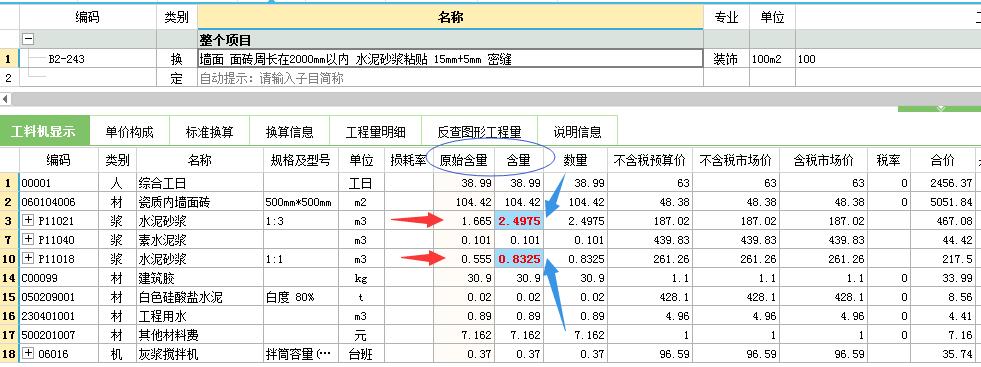Switch to the 工料机显示 tab
The width and height of the screenshot is (981, 367).
[44, 132]
